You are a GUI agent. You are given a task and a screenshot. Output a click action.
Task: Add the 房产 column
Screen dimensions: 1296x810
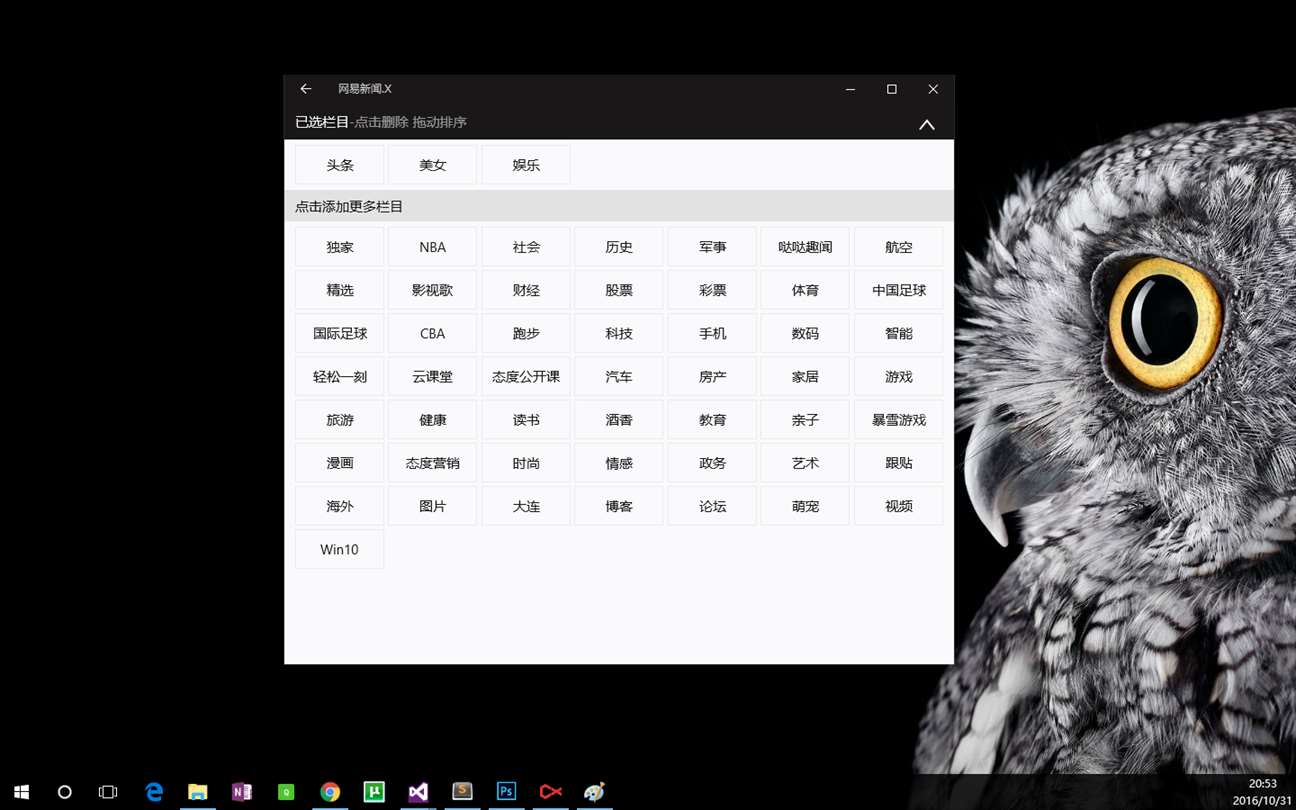[x=712, y=377]
